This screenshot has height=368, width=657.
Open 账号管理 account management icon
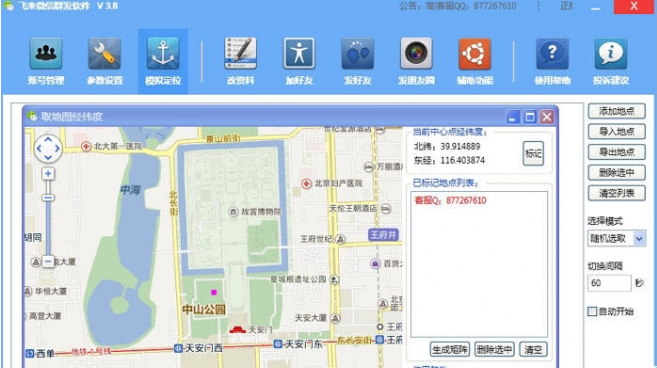[46, 53]
